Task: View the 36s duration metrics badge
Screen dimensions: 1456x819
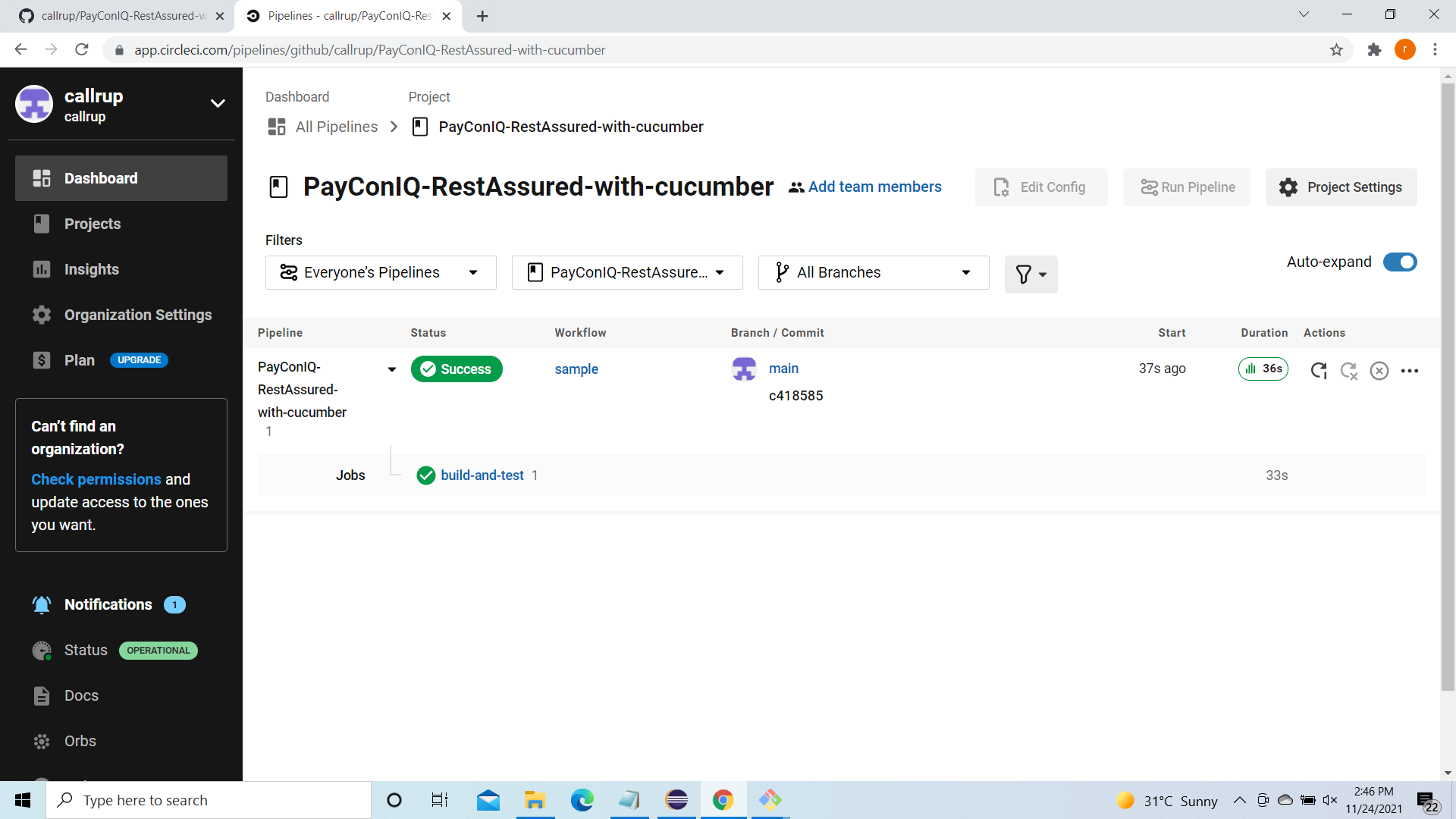Action: click(x=1263, y=369)
